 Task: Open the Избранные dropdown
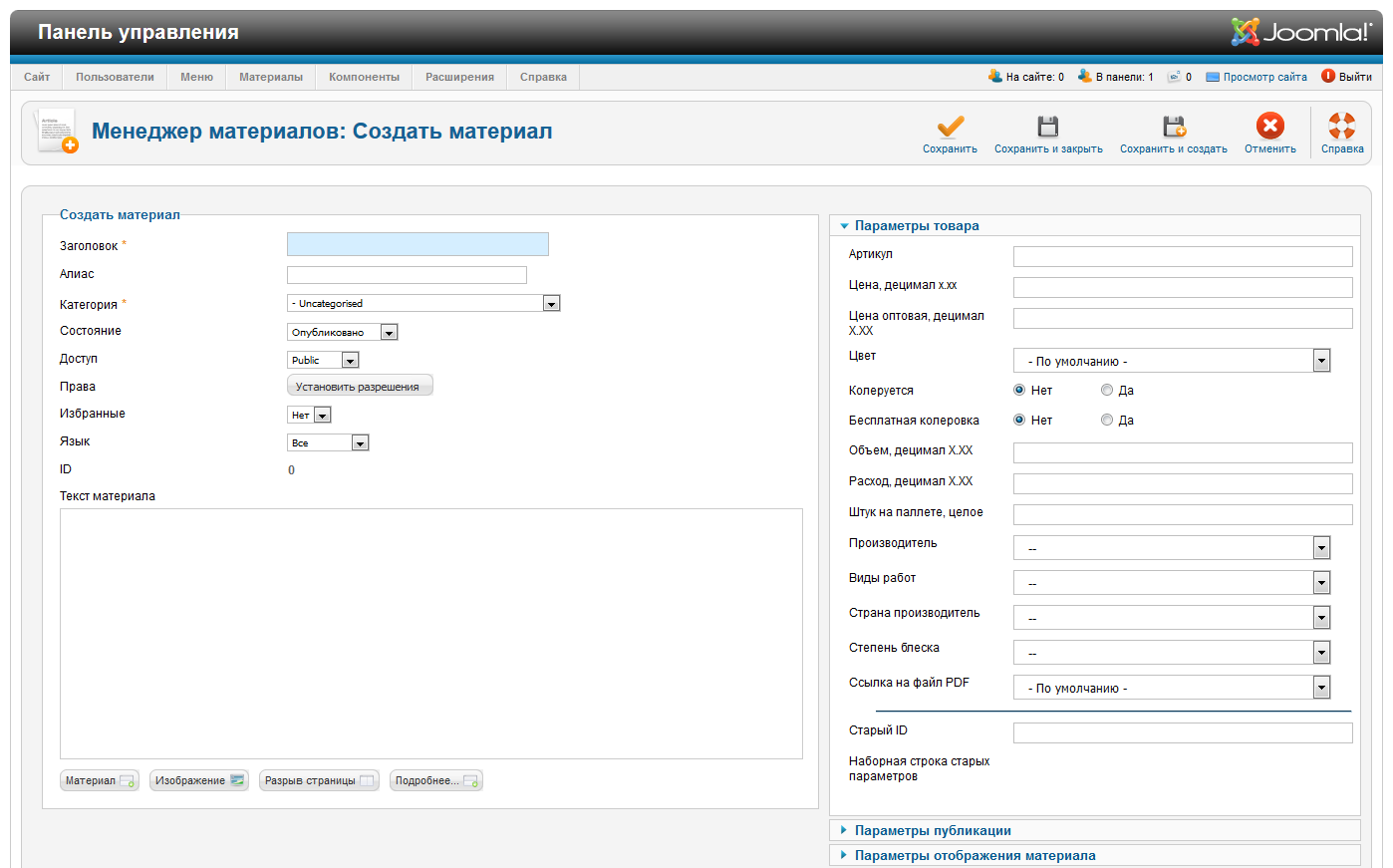tap(309, 415)
